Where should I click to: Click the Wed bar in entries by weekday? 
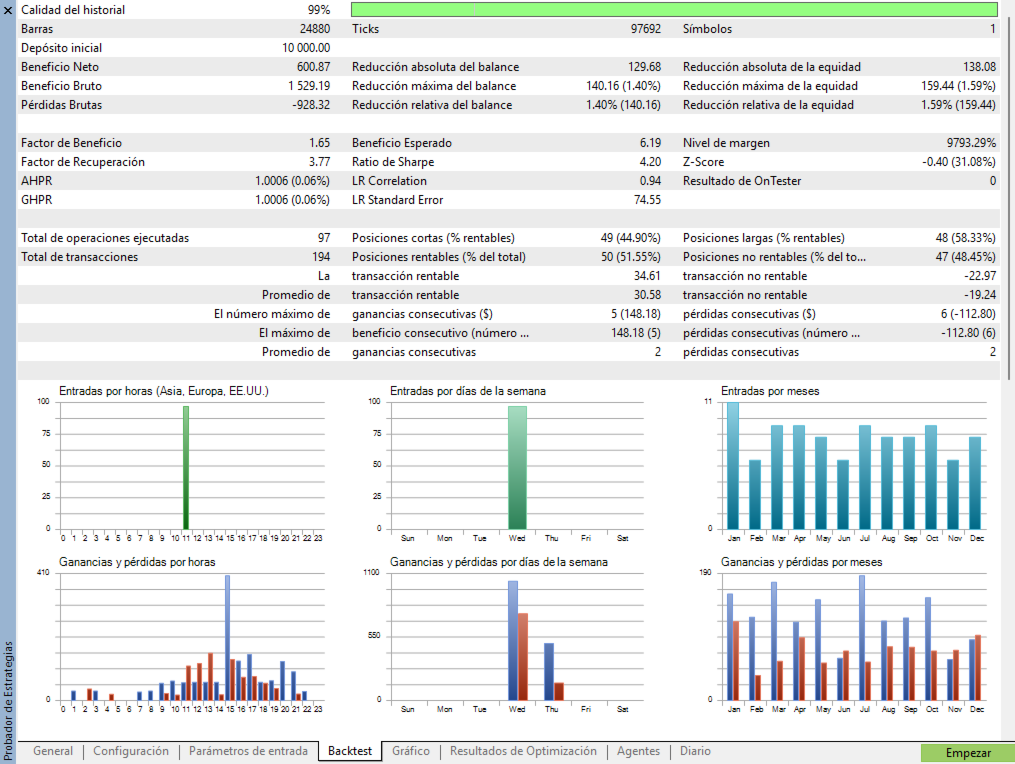517,467
